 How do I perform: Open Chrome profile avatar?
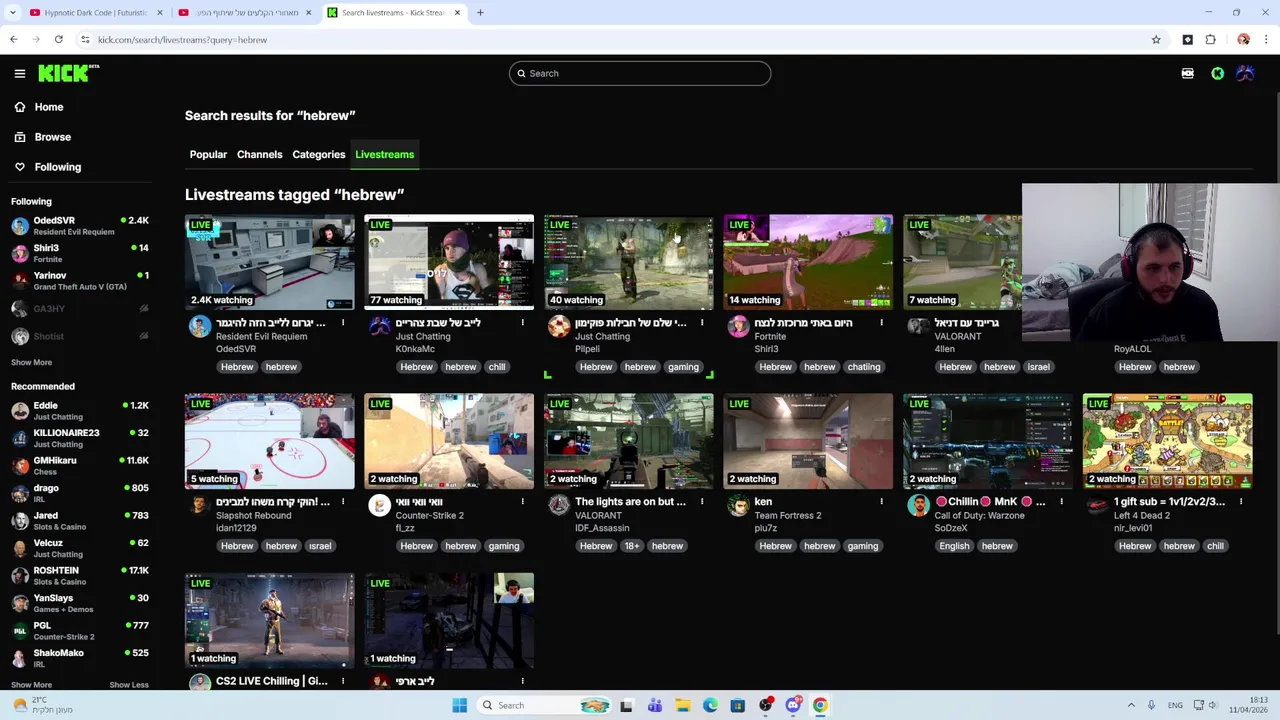(x=1243, y=40)
